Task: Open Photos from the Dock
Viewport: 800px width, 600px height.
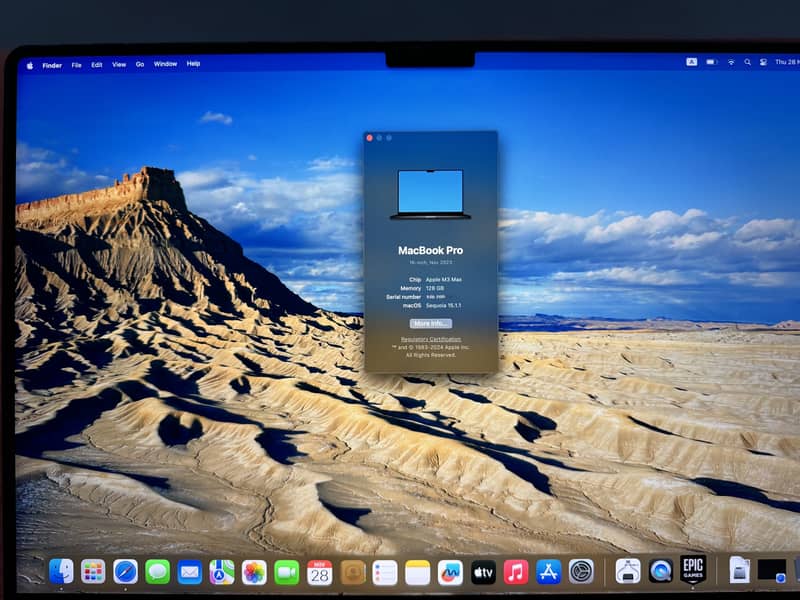Action: (x=254, y=572)
